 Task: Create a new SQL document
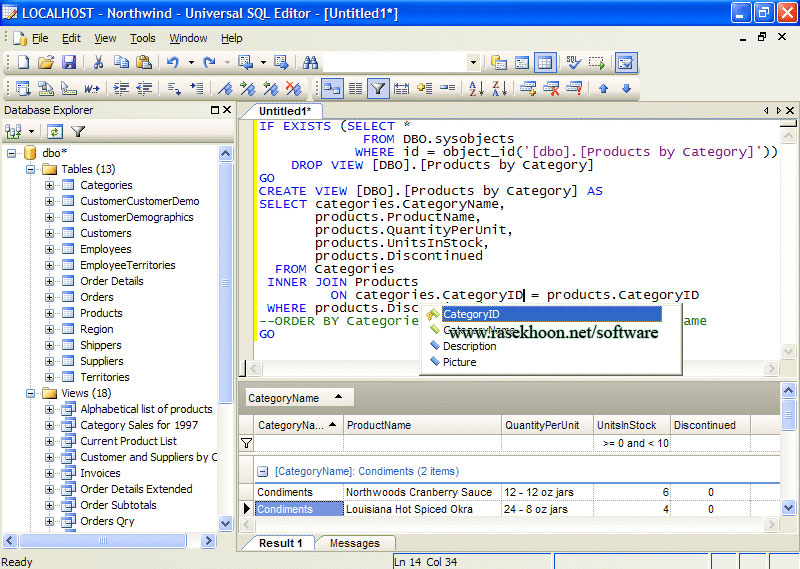(x=23, y=62)
